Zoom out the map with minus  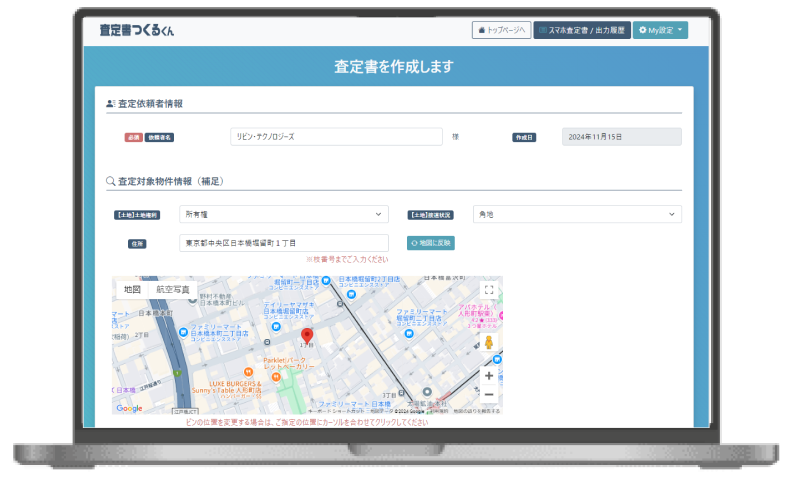tap(489, 395)
